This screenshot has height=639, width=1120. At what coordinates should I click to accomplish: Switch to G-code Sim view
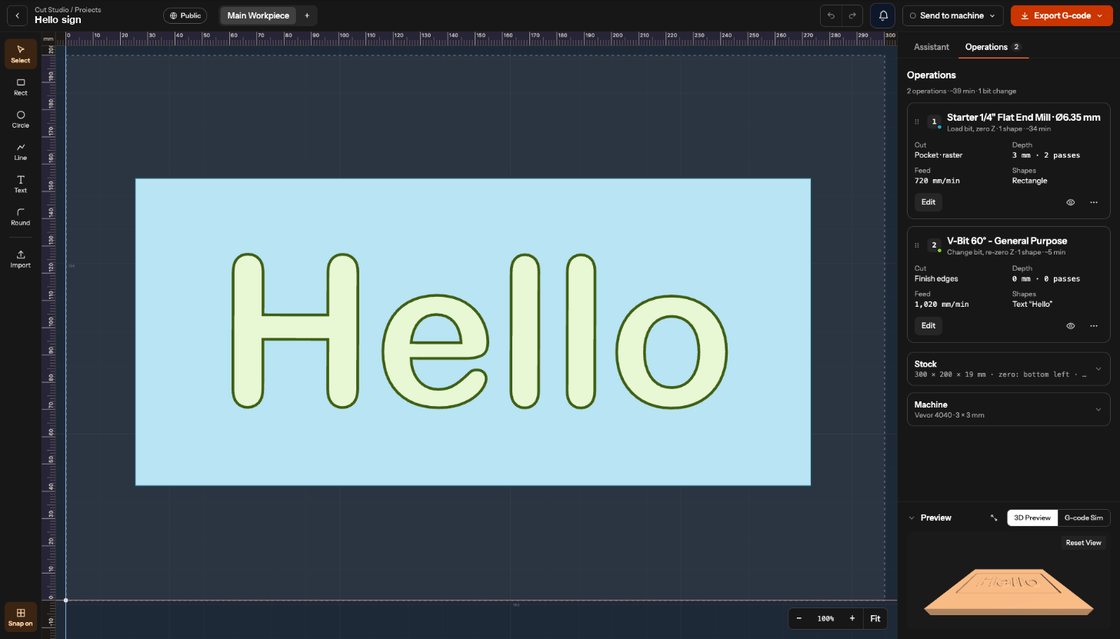(x=1083, y=518)
